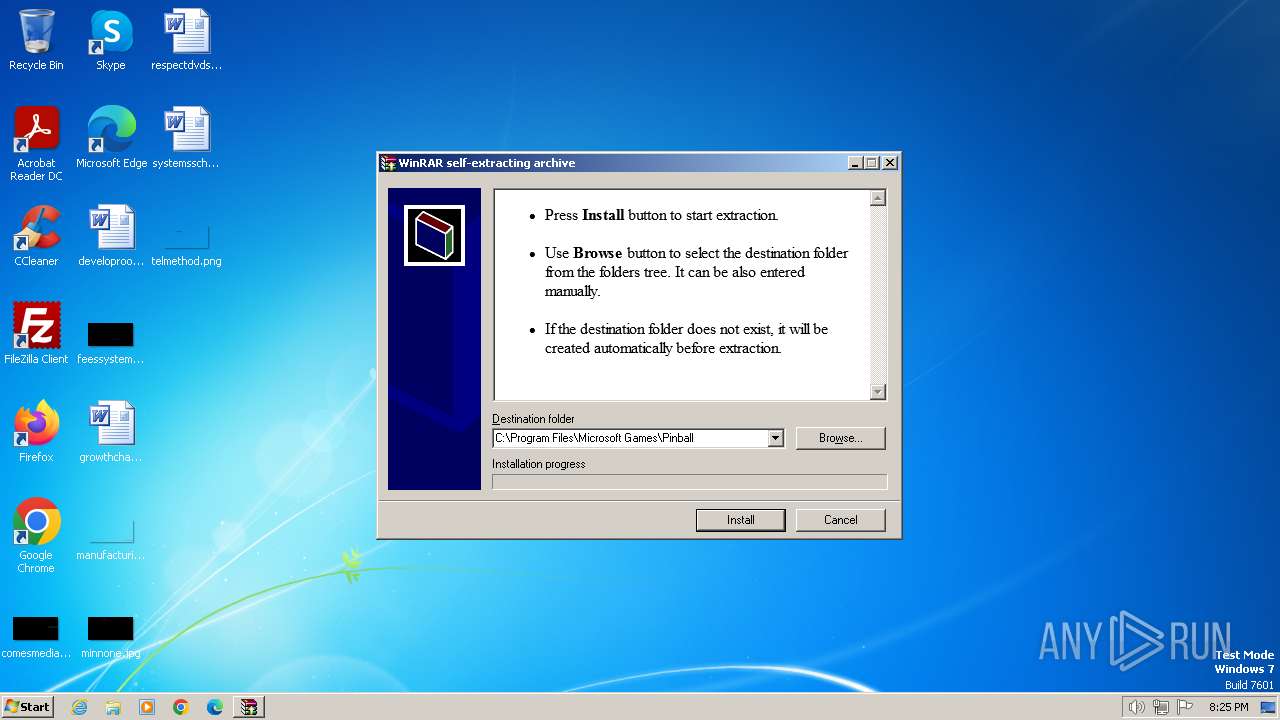Open Edge from the taskbar

[x=215, y=707]
